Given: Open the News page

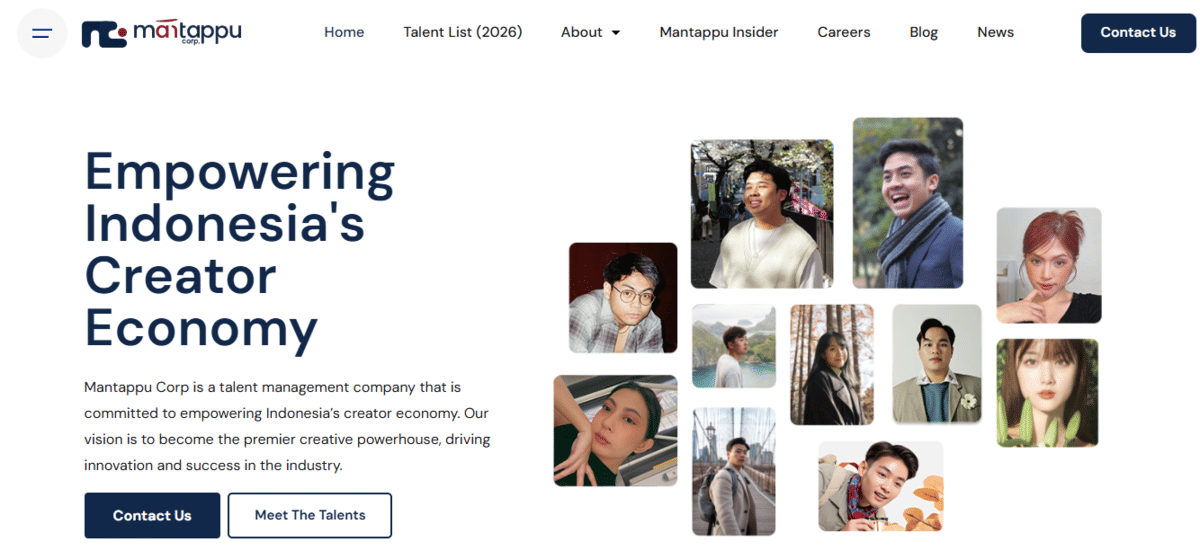Looking at the screenshot, I should click(x=995, y=32).
